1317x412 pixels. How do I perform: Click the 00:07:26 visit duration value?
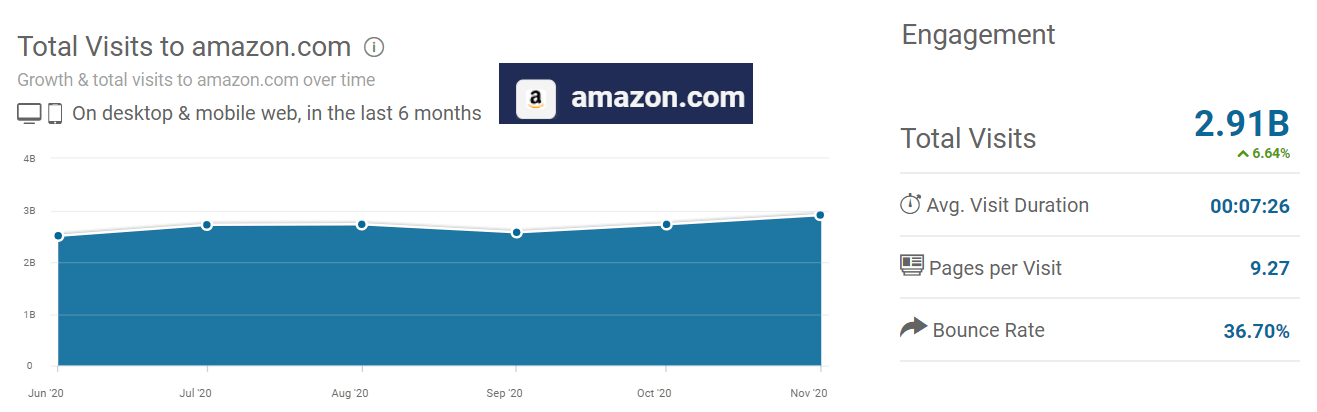pyautogui.click(x=1250, y=207)
